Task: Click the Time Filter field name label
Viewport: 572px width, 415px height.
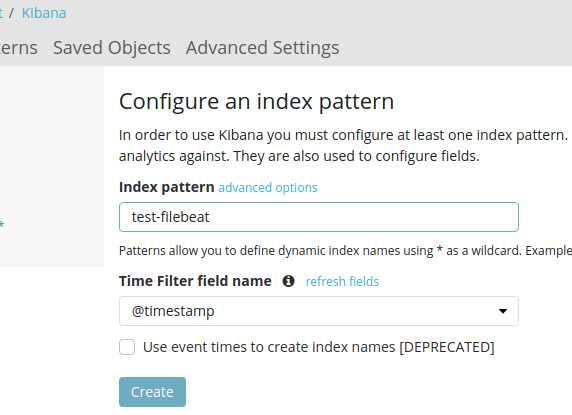Action: [x=195, y=281]
